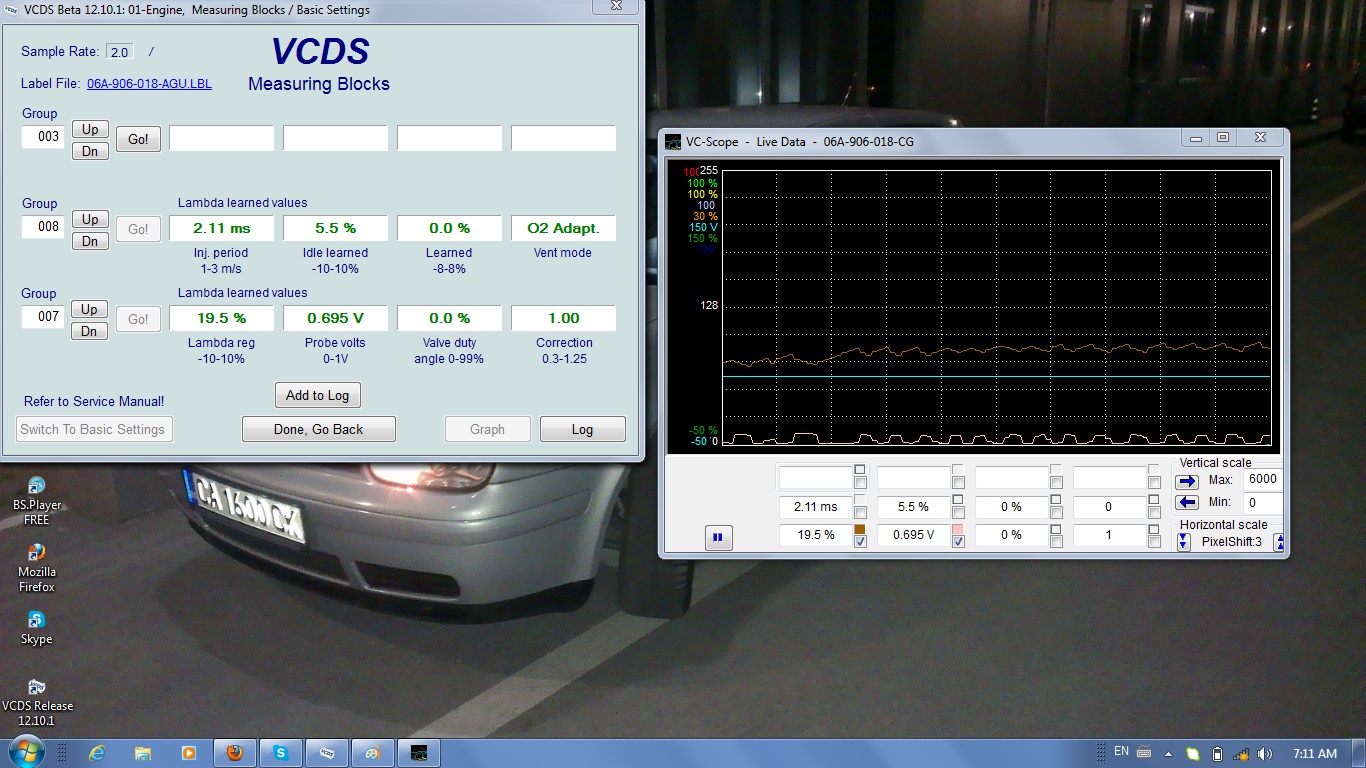Enable the 2.11 ms channel checkbox
Screen dimensions: 1366x768
[x=860, y=513]
